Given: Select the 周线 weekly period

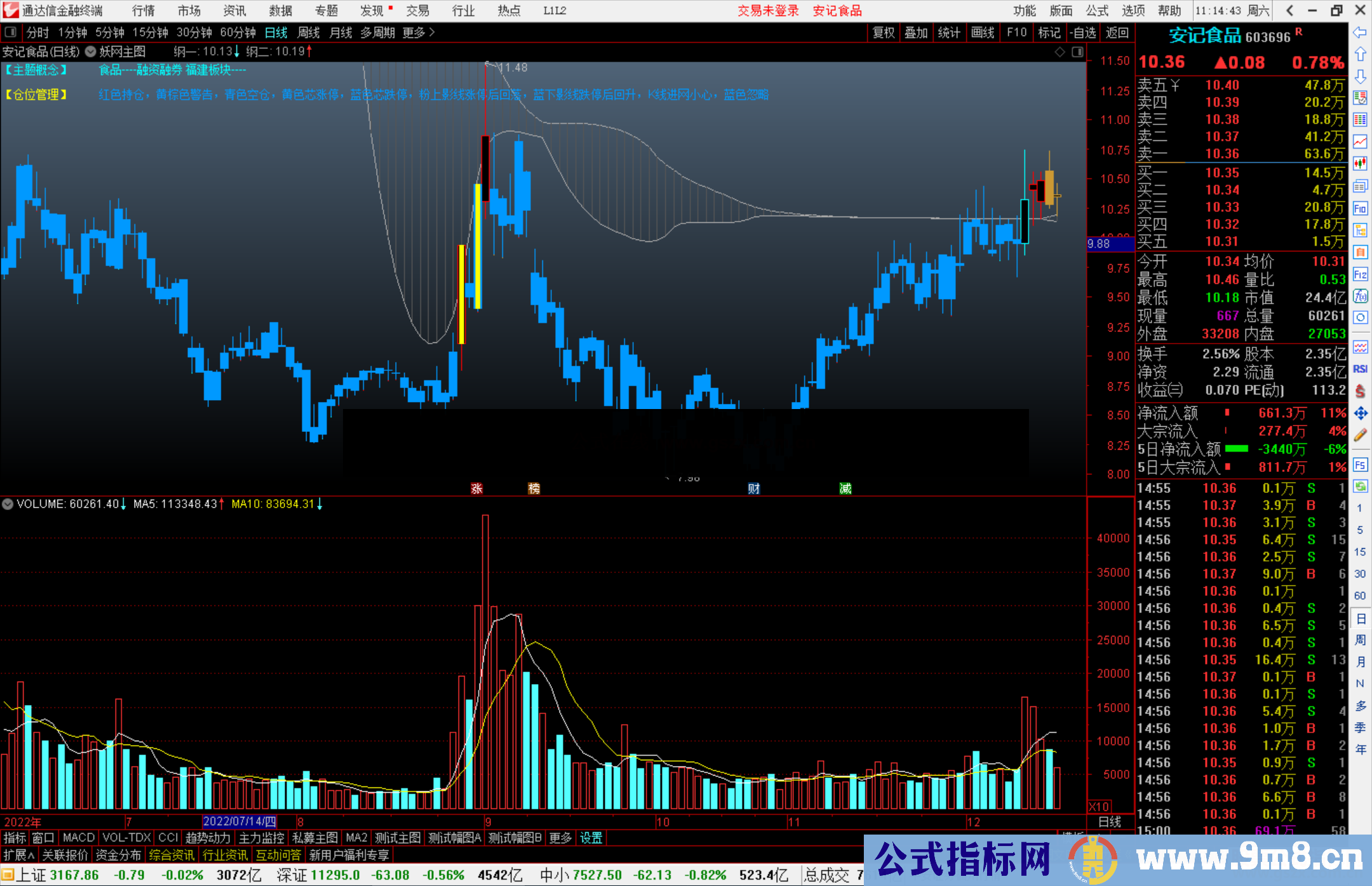Looking at the screenshot, I should pos(309,32).
